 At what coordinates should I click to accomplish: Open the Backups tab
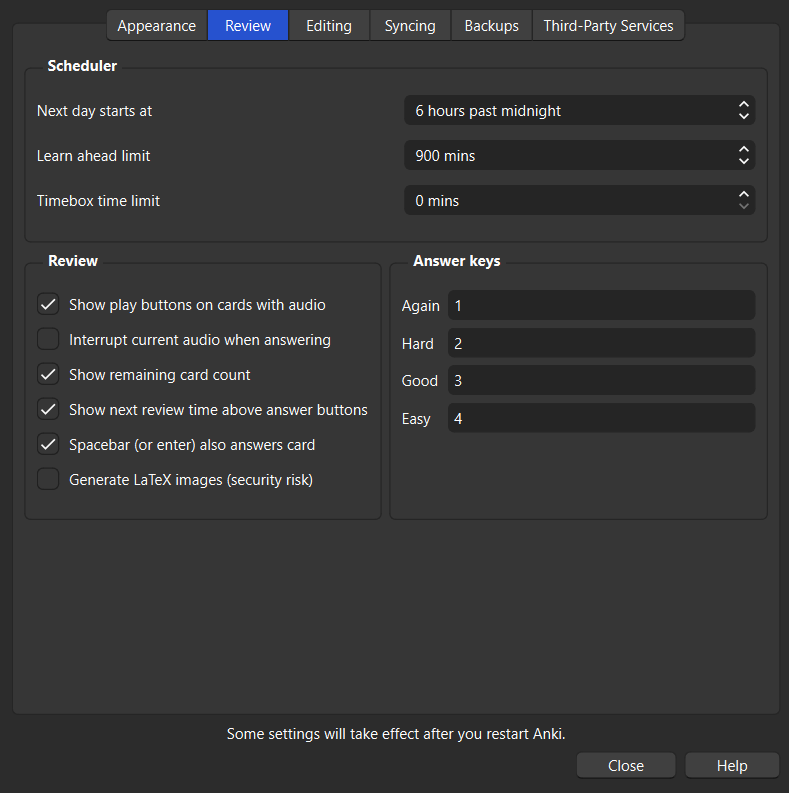[x=492, y=25]
